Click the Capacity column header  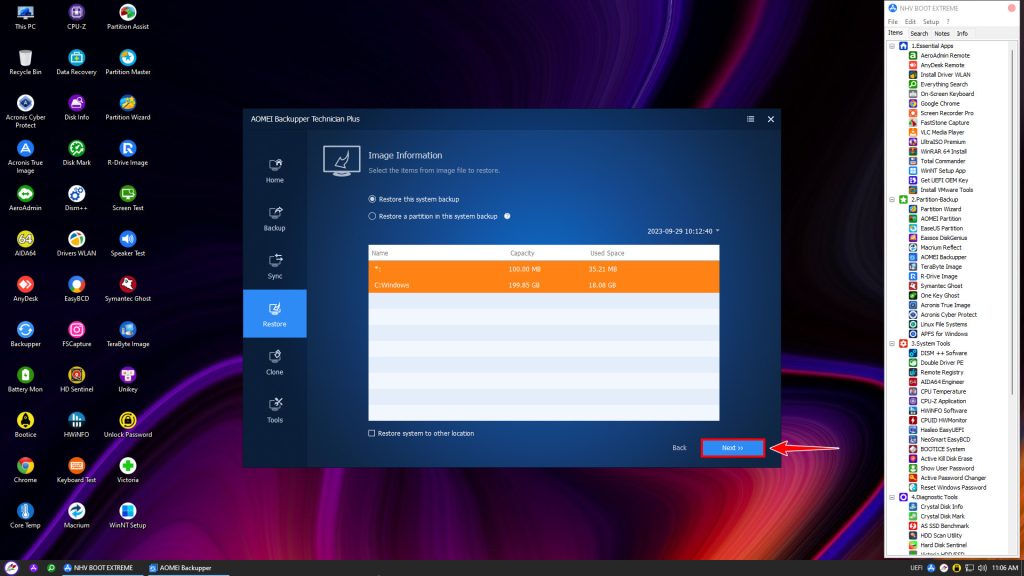click(522, 253)
